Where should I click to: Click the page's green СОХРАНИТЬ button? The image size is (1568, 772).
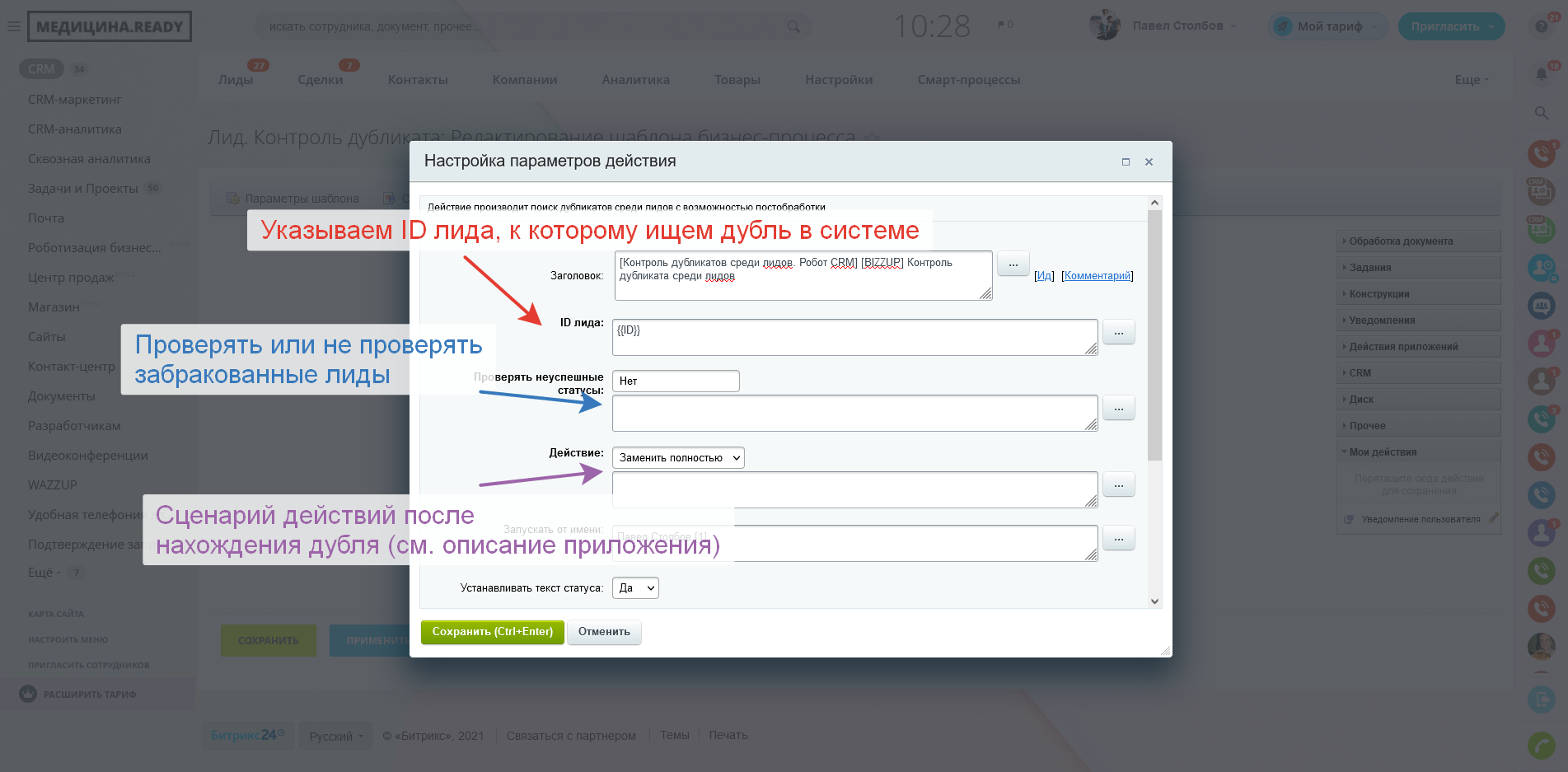point(269,640)
